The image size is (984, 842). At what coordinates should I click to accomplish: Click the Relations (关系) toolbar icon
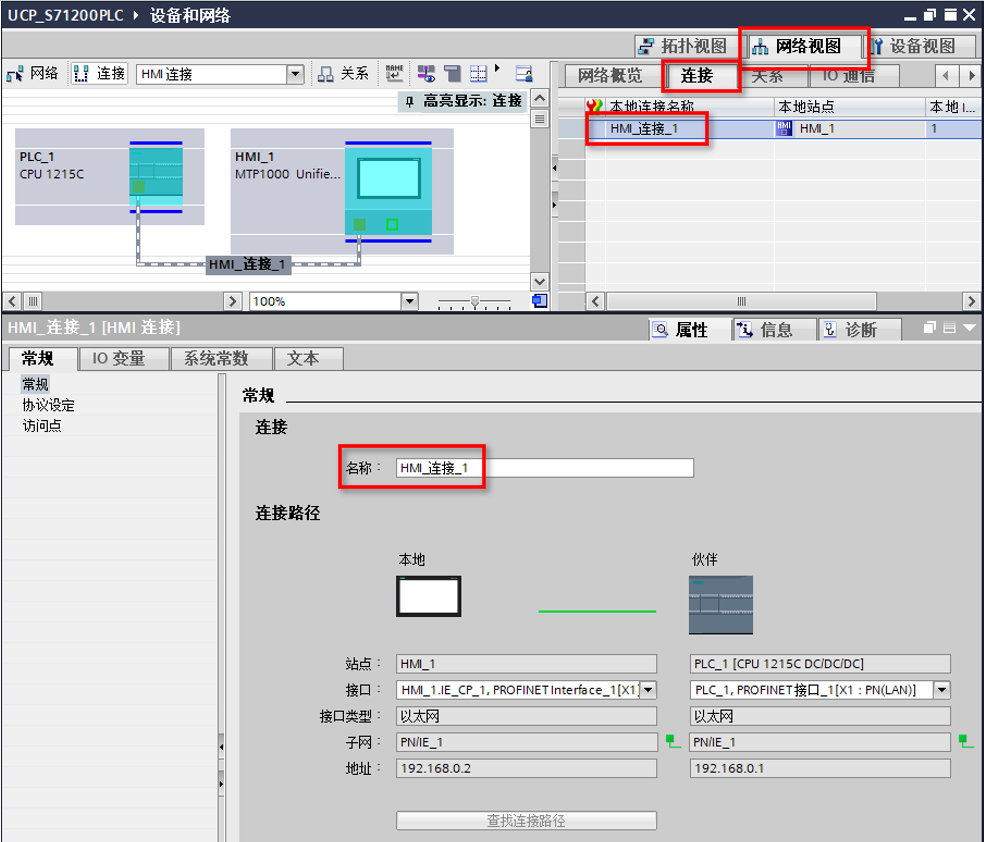[x=343, y=74]
